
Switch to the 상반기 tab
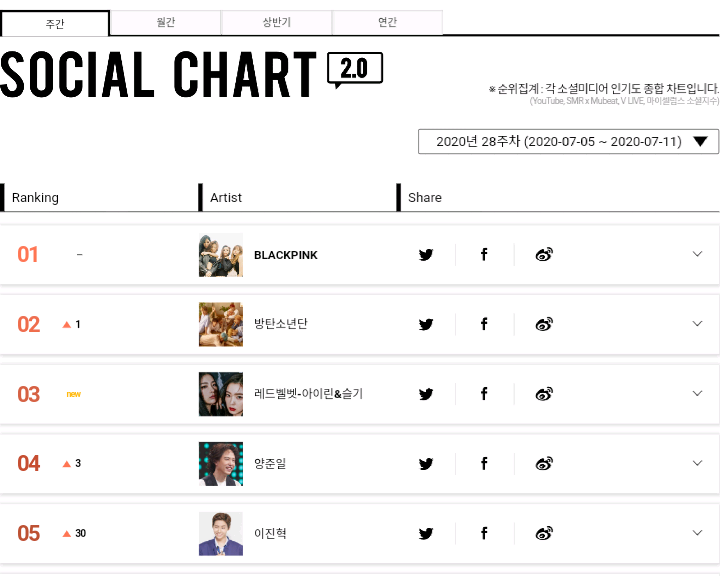277,23
